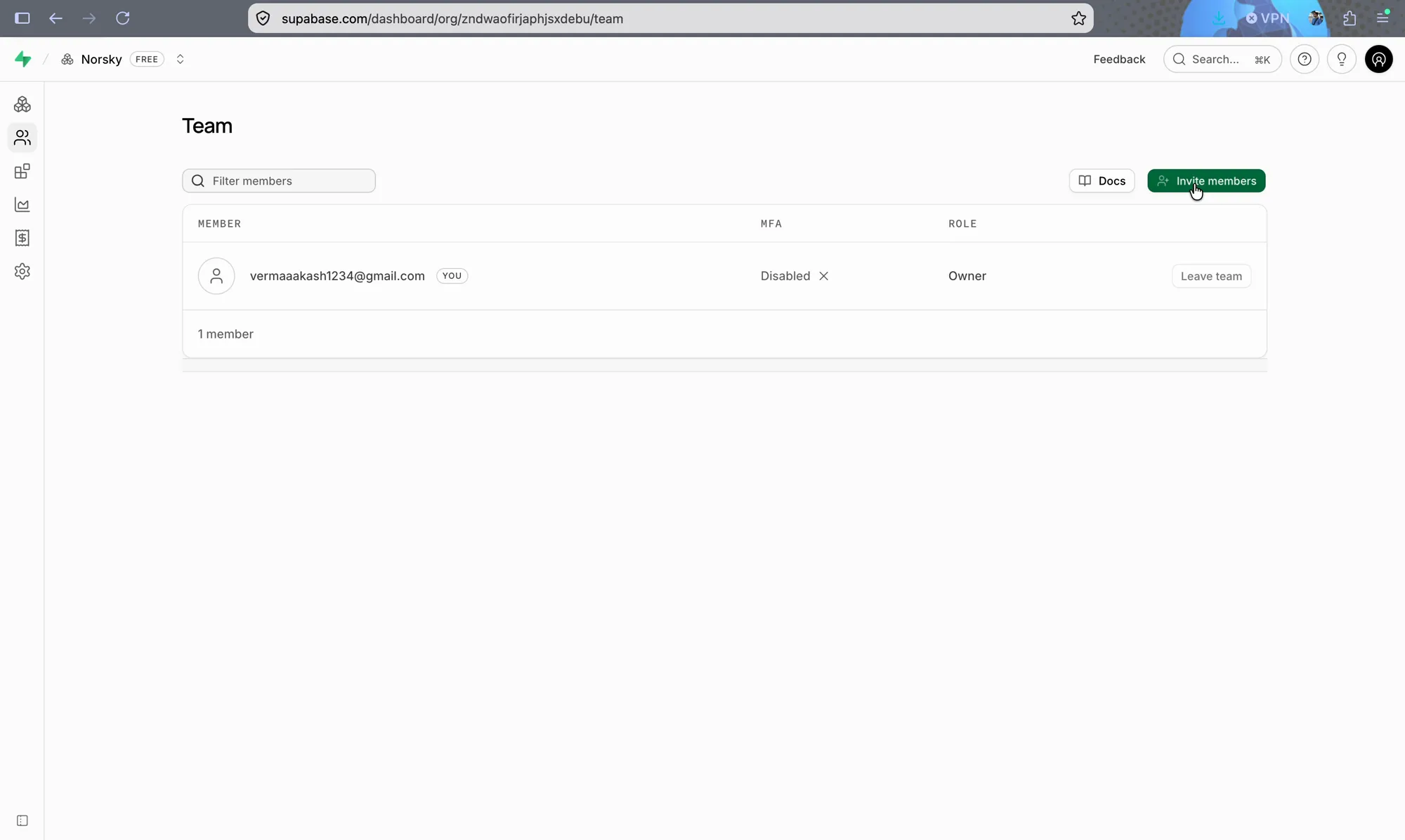Click the member avatar placeholder
The image size is (1405, 840).
tap(216, 276)
